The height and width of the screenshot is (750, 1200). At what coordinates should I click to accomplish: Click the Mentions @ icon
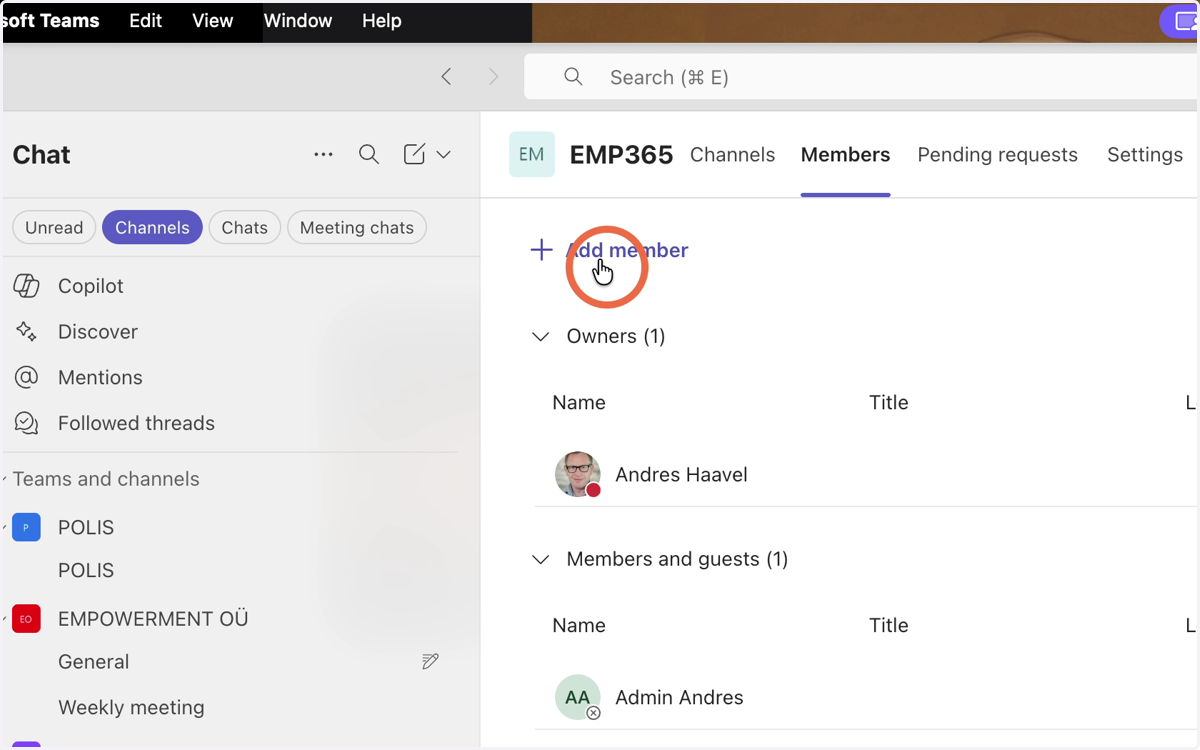[26, 378]
